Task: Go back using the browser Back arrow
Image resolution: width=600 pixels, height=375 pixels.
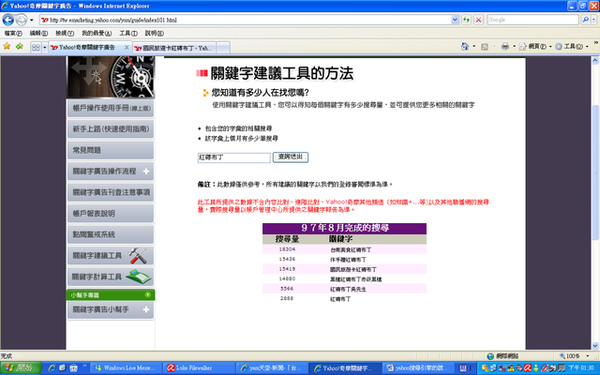Action: [8, 20]
